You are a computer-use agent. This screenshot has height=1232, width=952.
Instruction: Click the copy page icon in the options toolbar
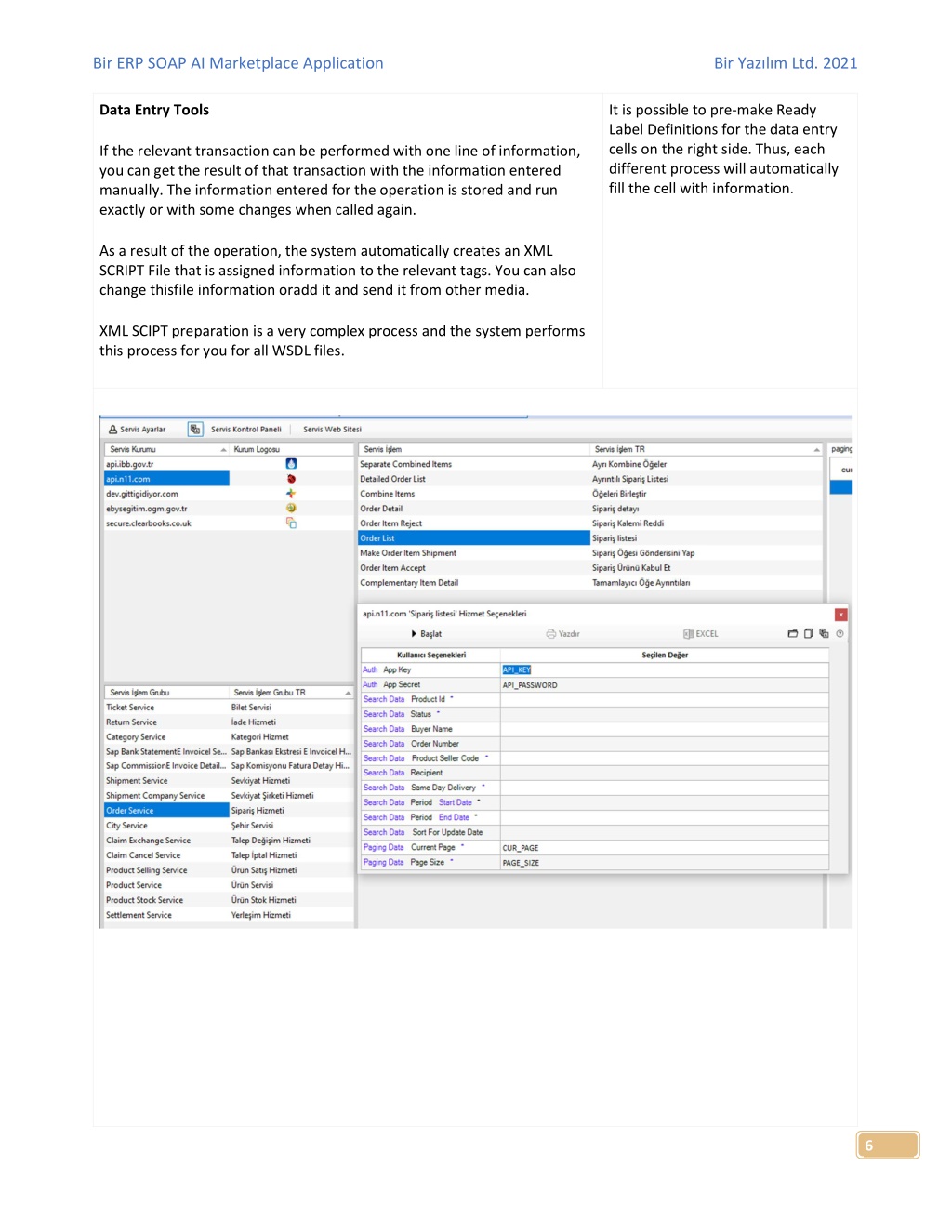click(x=809, y=634)
